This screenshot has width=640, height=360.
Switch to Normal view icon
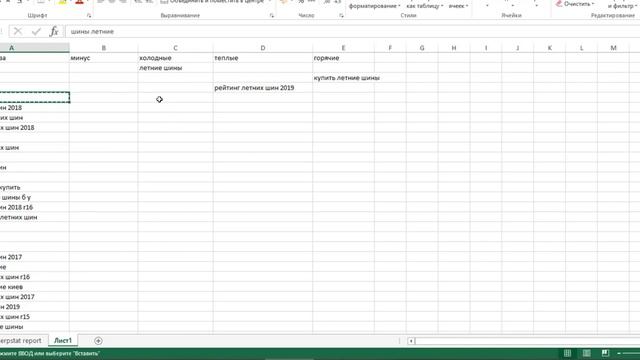pos(567,353)
